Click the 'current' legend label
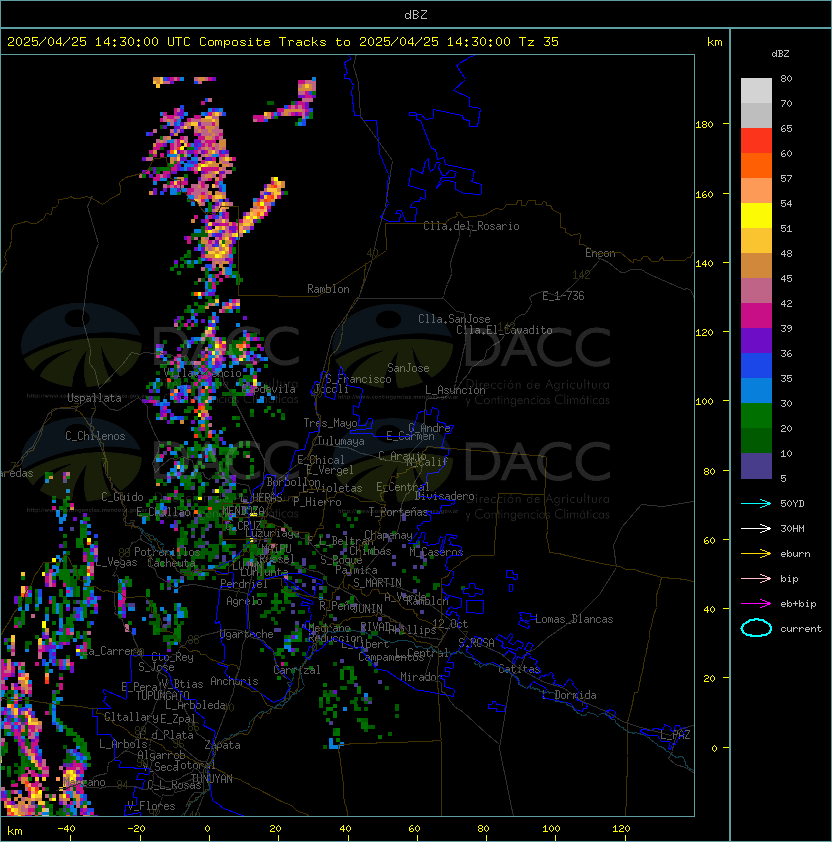Viewport: 832px width, 842px height. pos(801,628)
